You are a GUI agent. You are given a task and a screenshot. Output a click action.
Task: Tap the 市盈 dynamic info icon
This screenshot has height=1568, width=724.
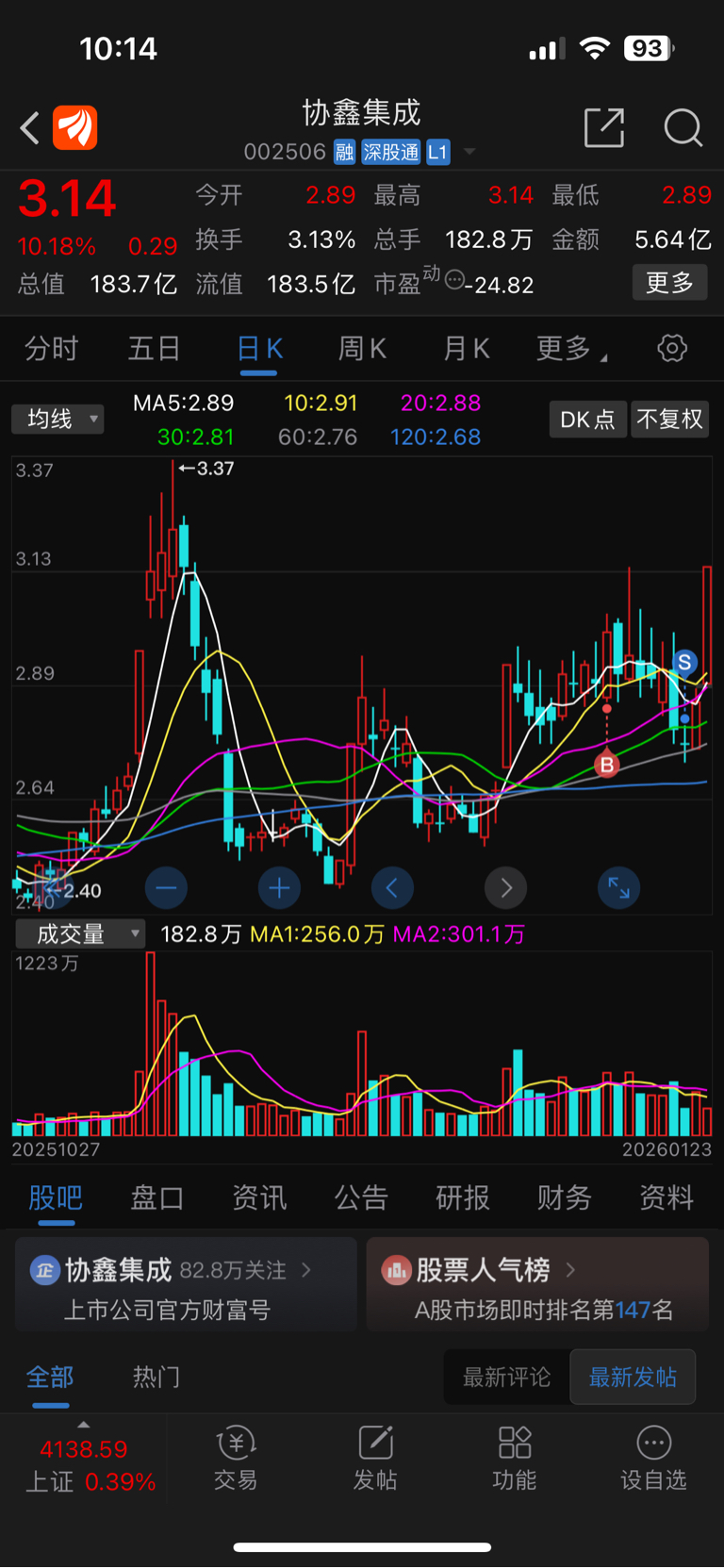454,279
